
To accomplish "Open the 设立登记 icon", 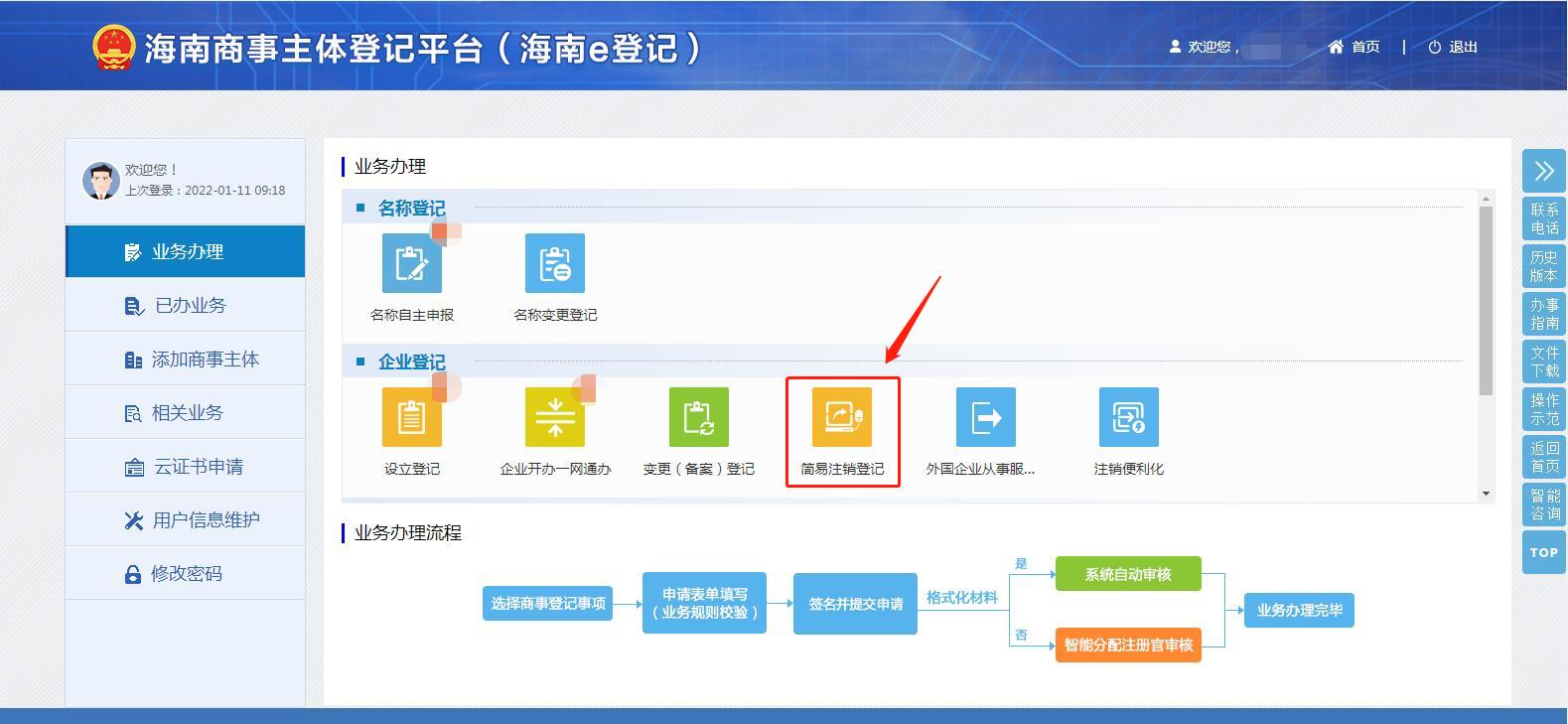I will pos(411,418).
